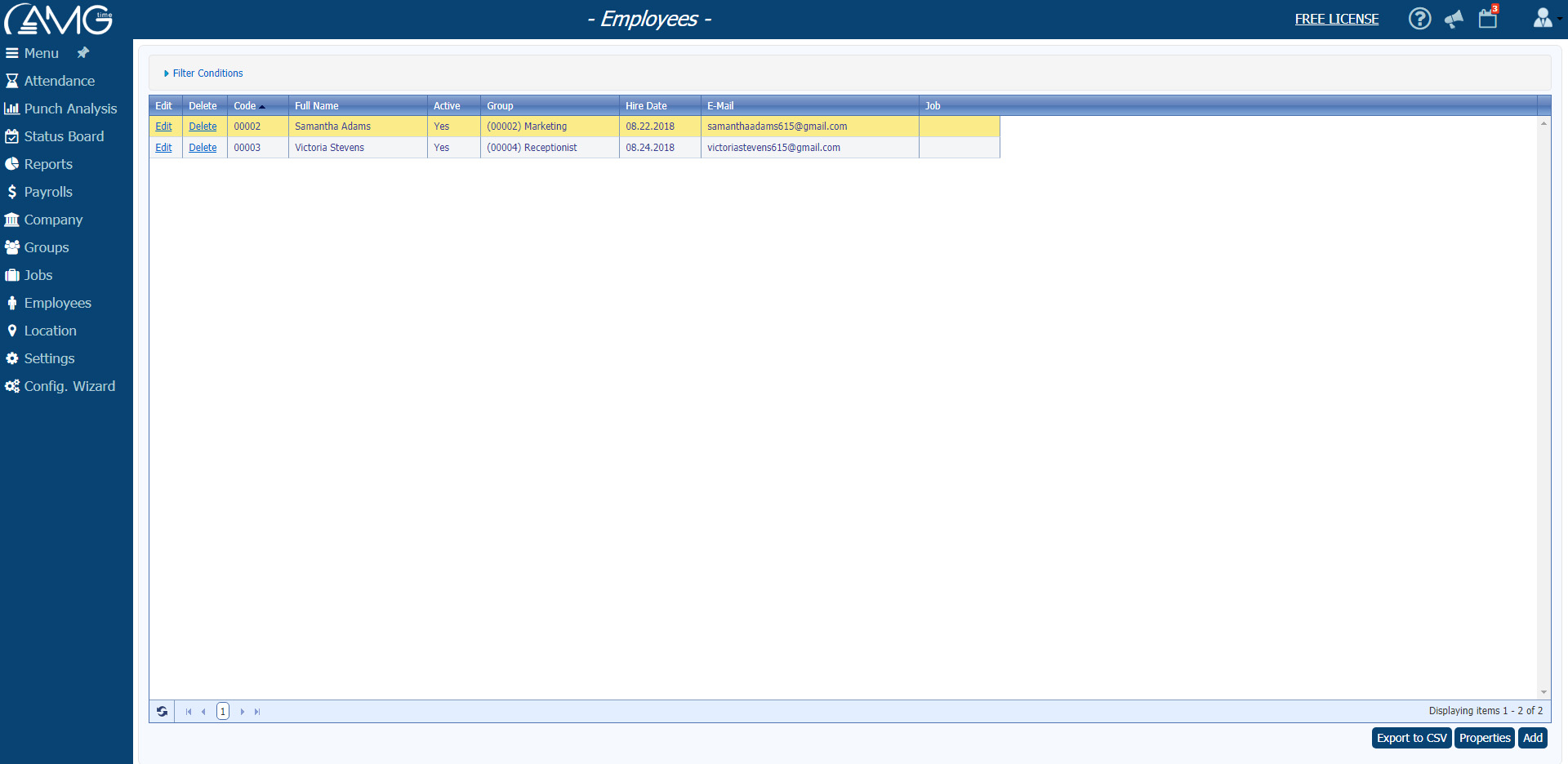This screenshot has height=764, width=1568.
Task: Open the user account profile icon
Action: [1542, 19]
